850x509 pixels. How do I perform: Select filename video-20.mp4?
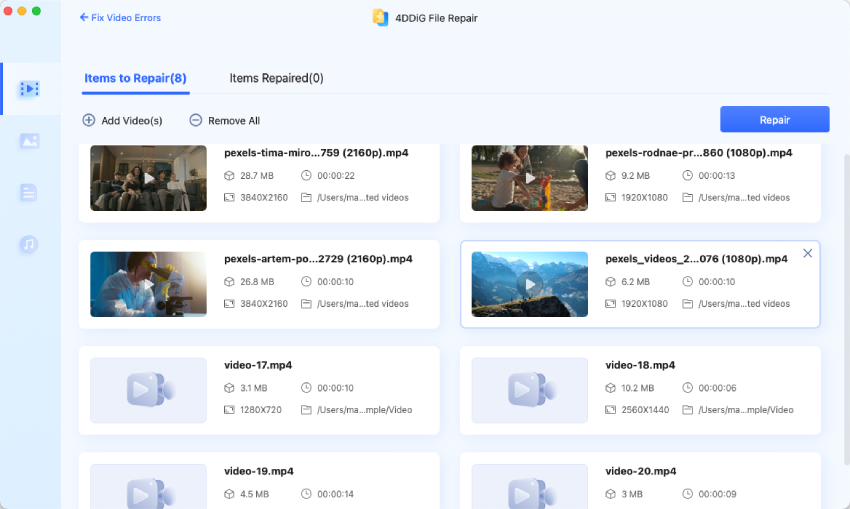[641, 472]
